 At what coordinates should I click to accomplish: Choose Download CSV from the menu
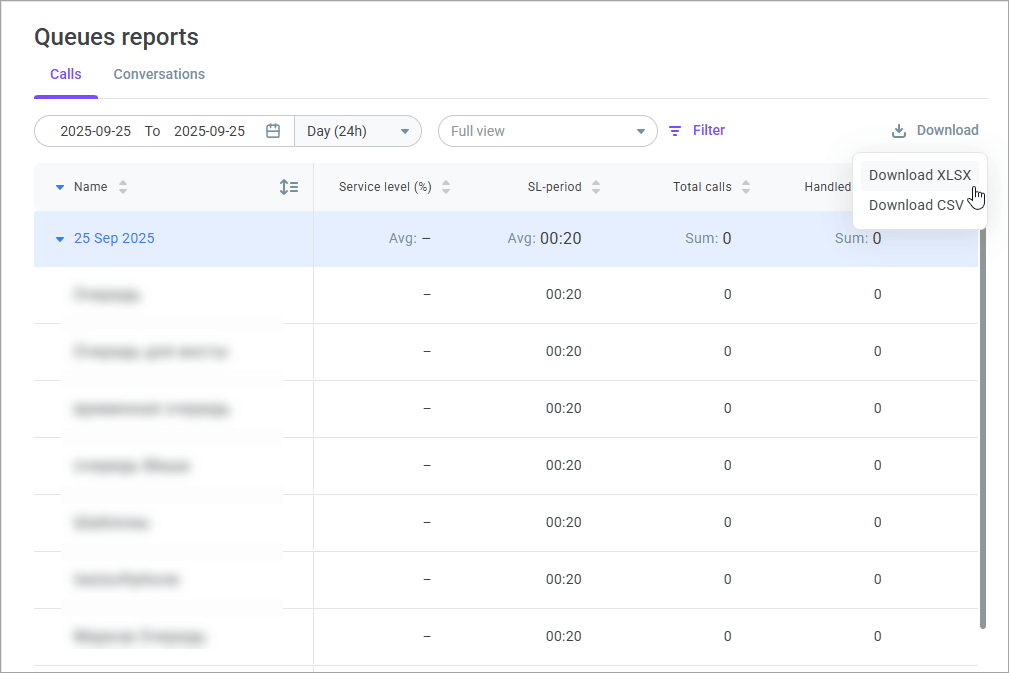point(916,205)
